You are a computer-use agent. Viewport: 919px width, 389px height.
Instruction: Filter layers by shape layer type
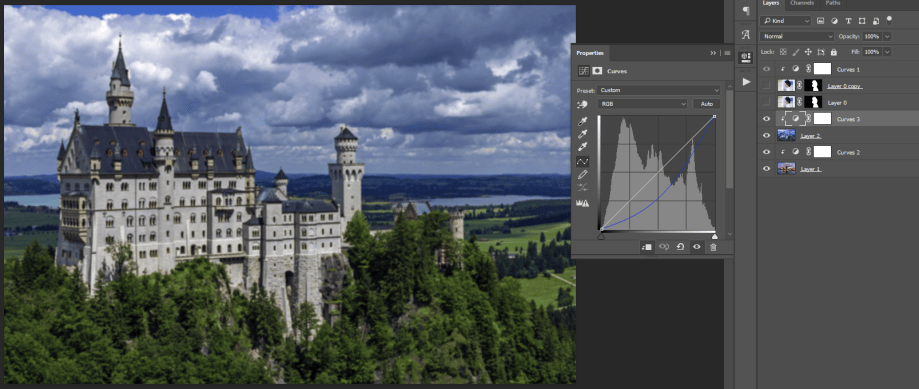[862, 21]
